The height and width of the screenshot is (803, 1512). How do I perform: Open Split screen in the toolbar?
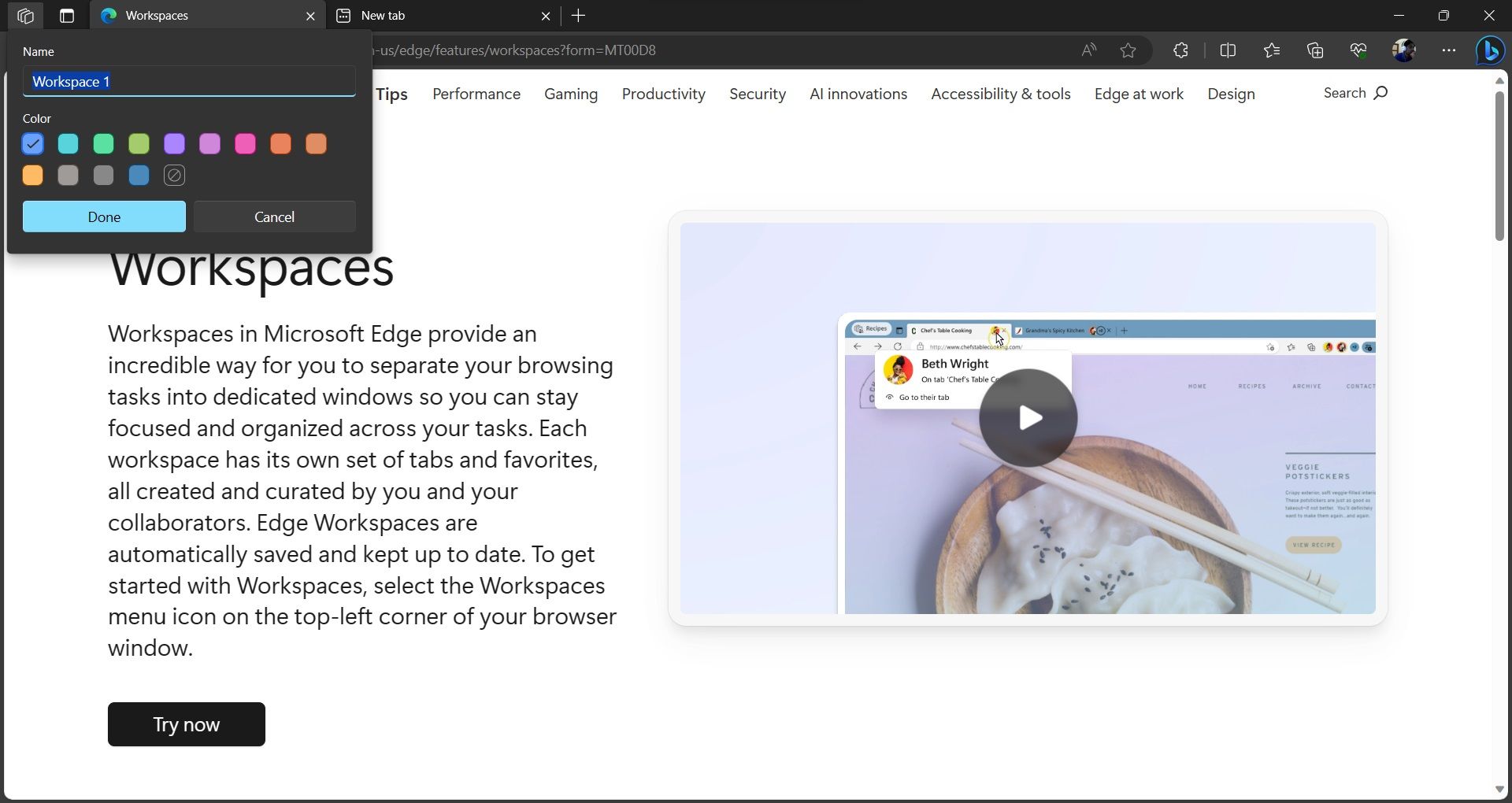click(x=1229, y=50)
